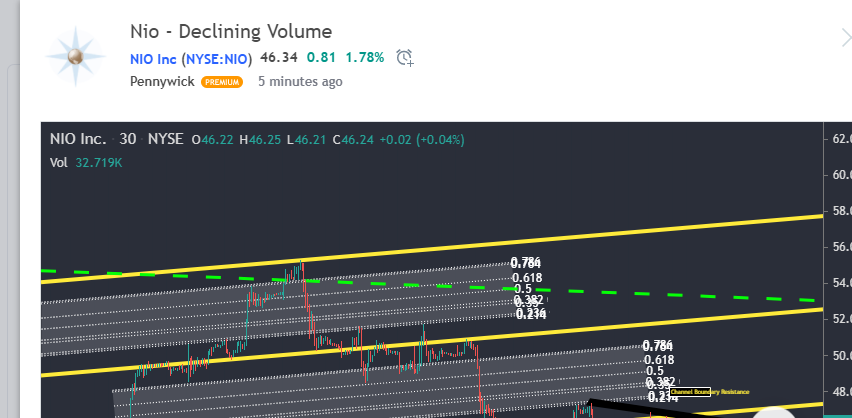
Task: Click the 'NIO Inc.' chart symbol label
Action: coord(78,139)
